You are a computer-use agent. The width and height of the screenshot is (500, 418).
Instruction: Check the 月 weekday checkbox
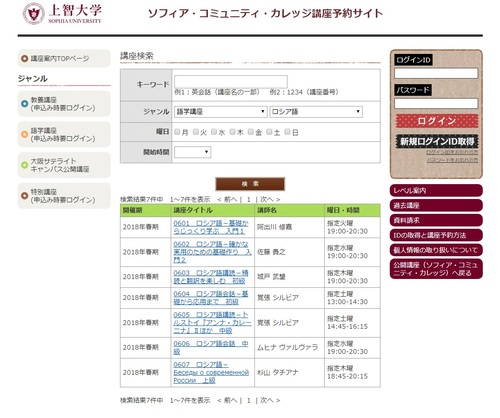tap(177, 132)
